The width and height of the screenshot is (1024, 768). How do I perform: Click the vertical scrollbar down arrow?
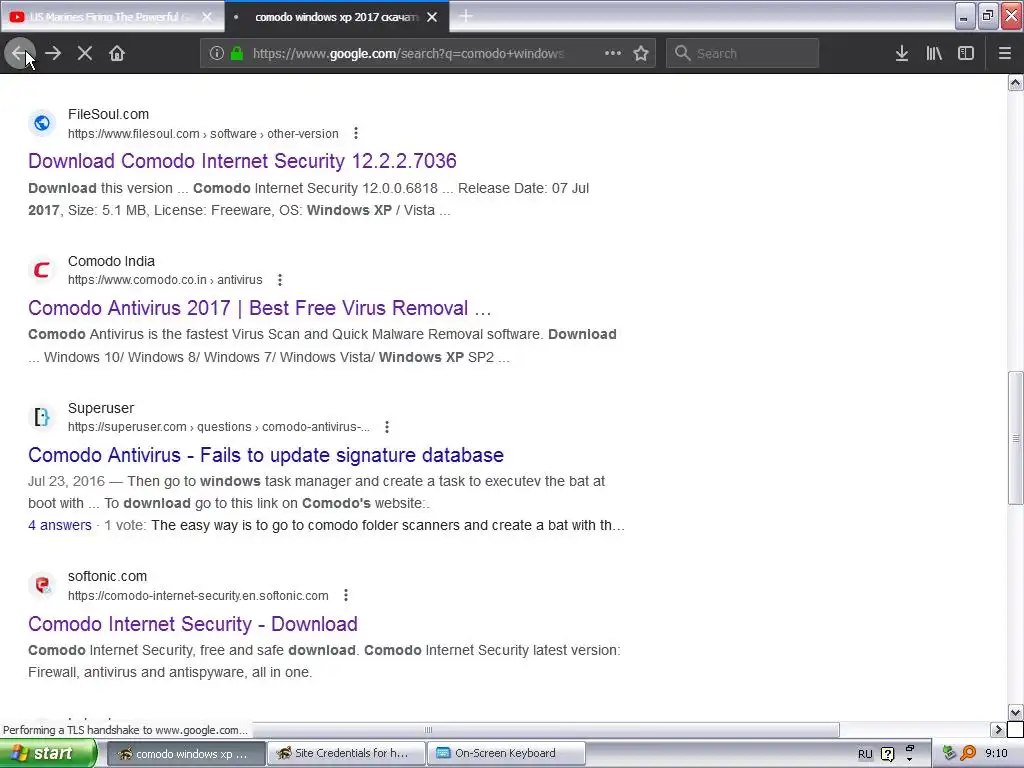click(x=1016, y=712)
